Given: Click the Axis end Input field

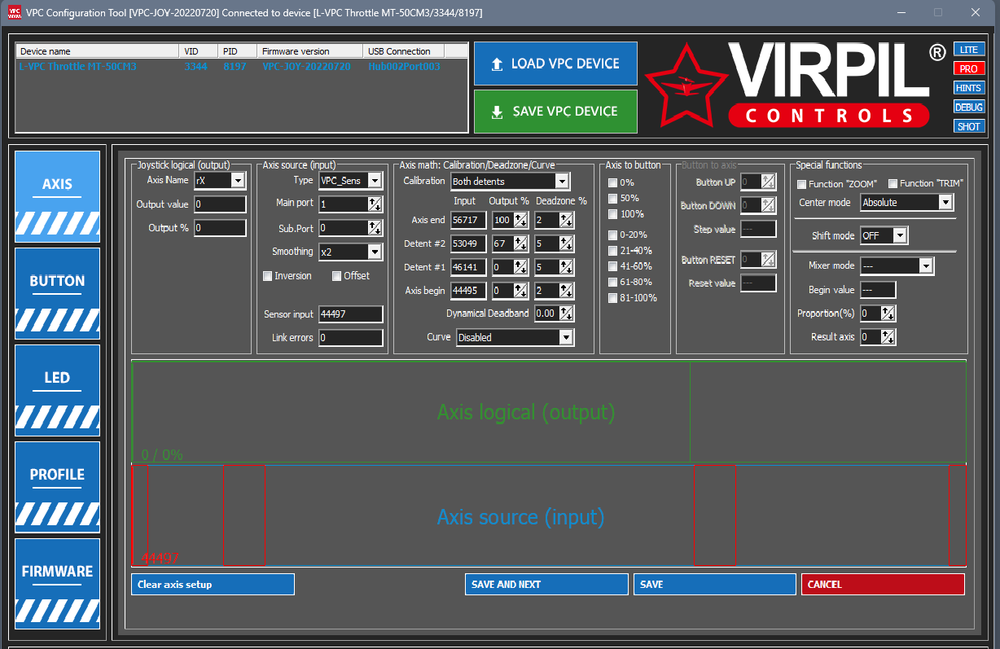Looking at the screenshot, I should click(x=468, y=220).
